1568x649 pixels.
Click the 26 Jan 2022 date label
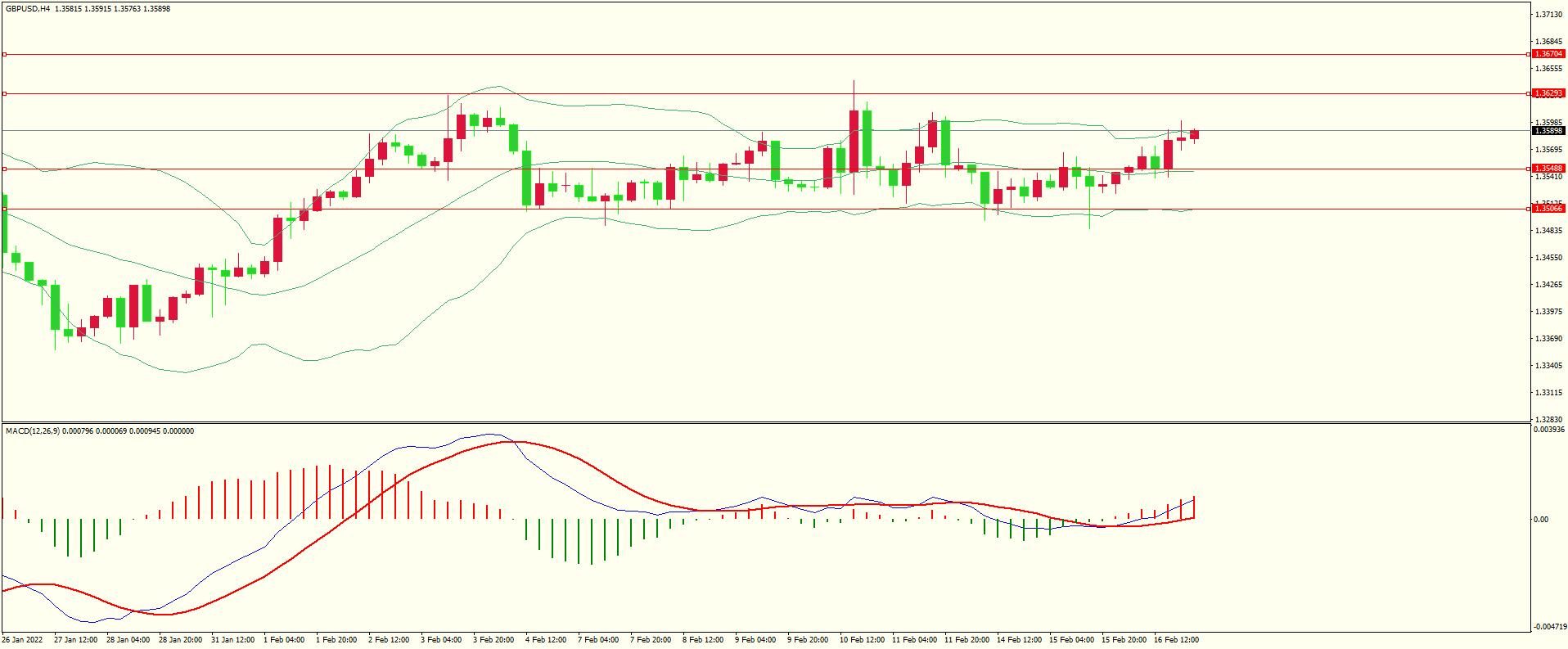coord(23,640)
